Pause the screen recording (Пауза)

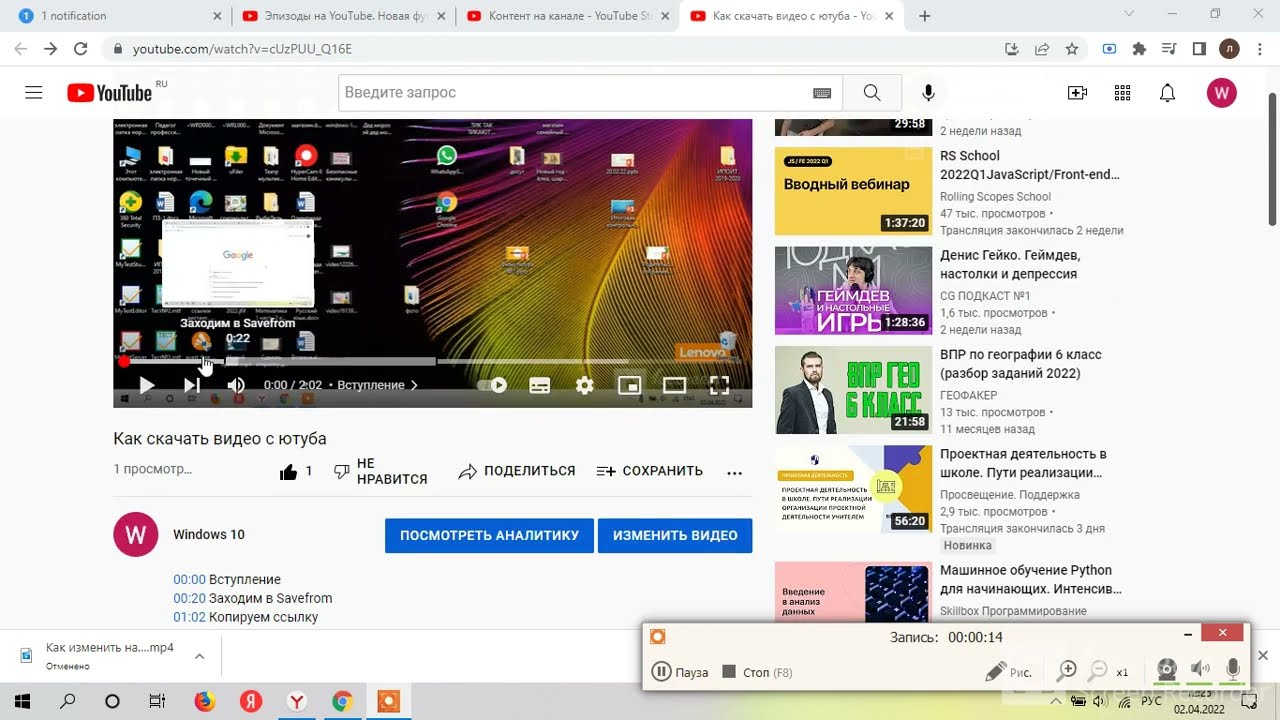[x=680, y=672]
